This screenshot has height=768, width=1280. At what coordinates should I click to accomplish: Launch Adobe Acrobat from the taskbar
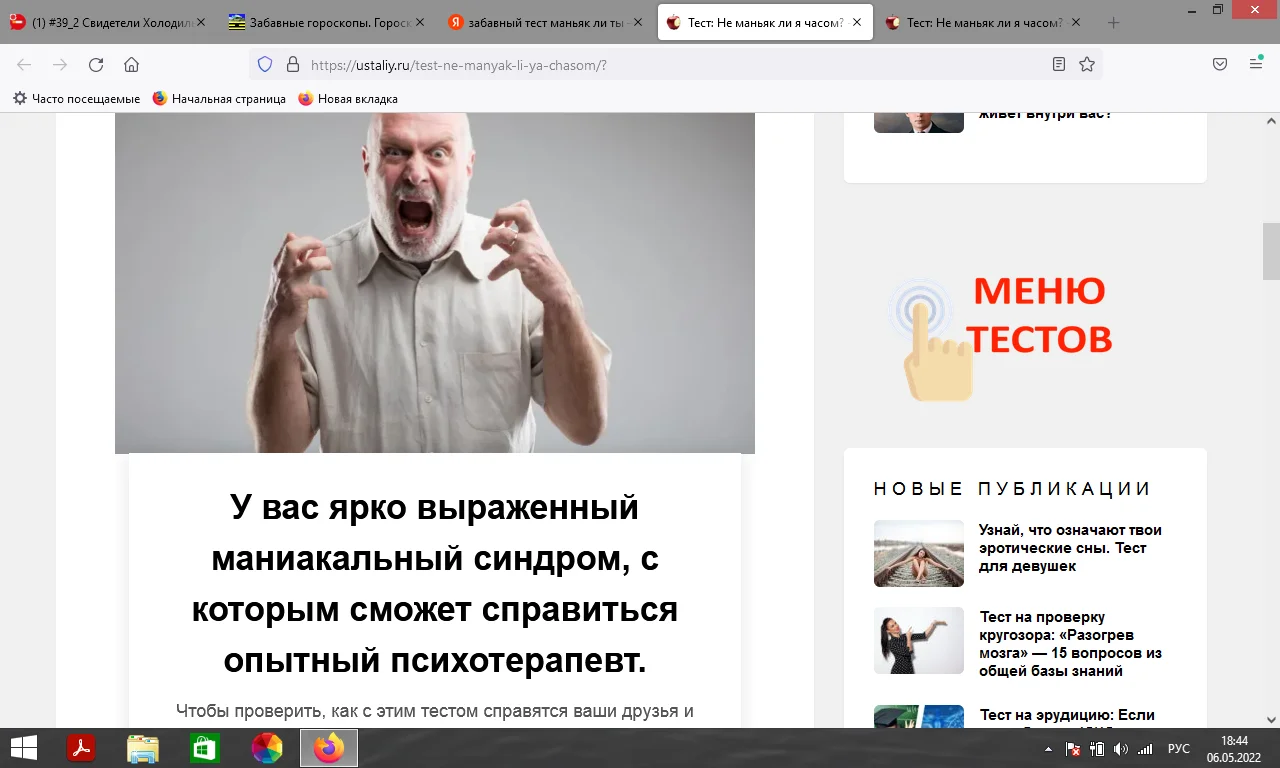point(81,747)
